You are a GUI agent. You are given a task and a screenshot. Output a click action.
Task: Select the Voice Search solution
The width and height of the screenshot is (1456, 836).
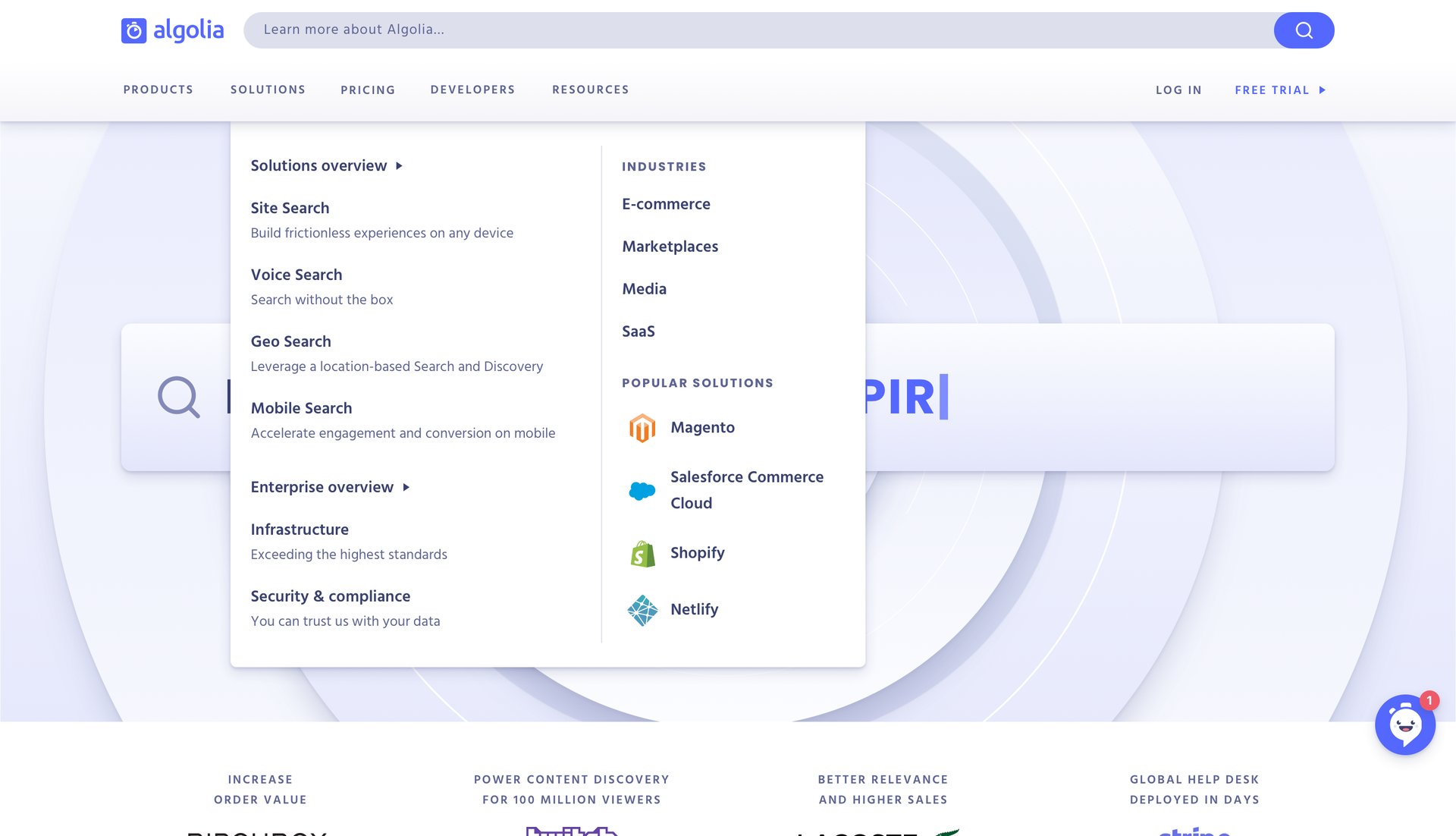point(296,275)
